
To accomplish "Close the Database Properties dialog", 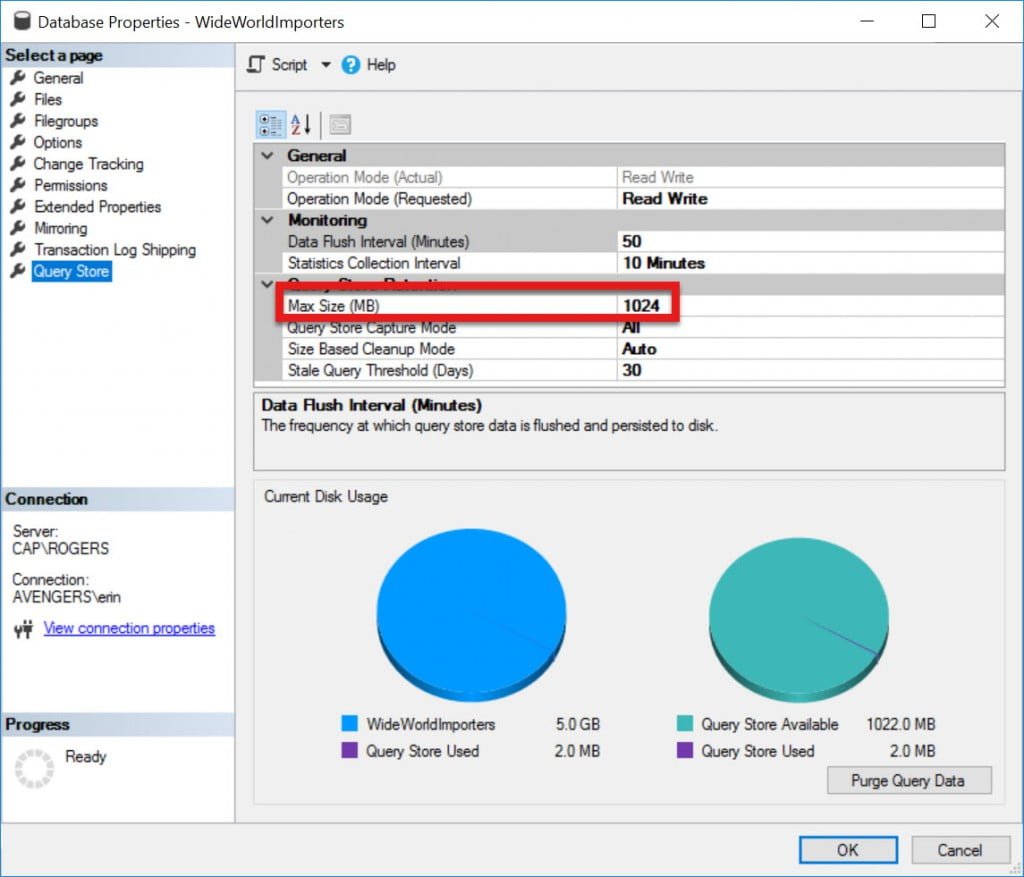I will coord(991,21).
